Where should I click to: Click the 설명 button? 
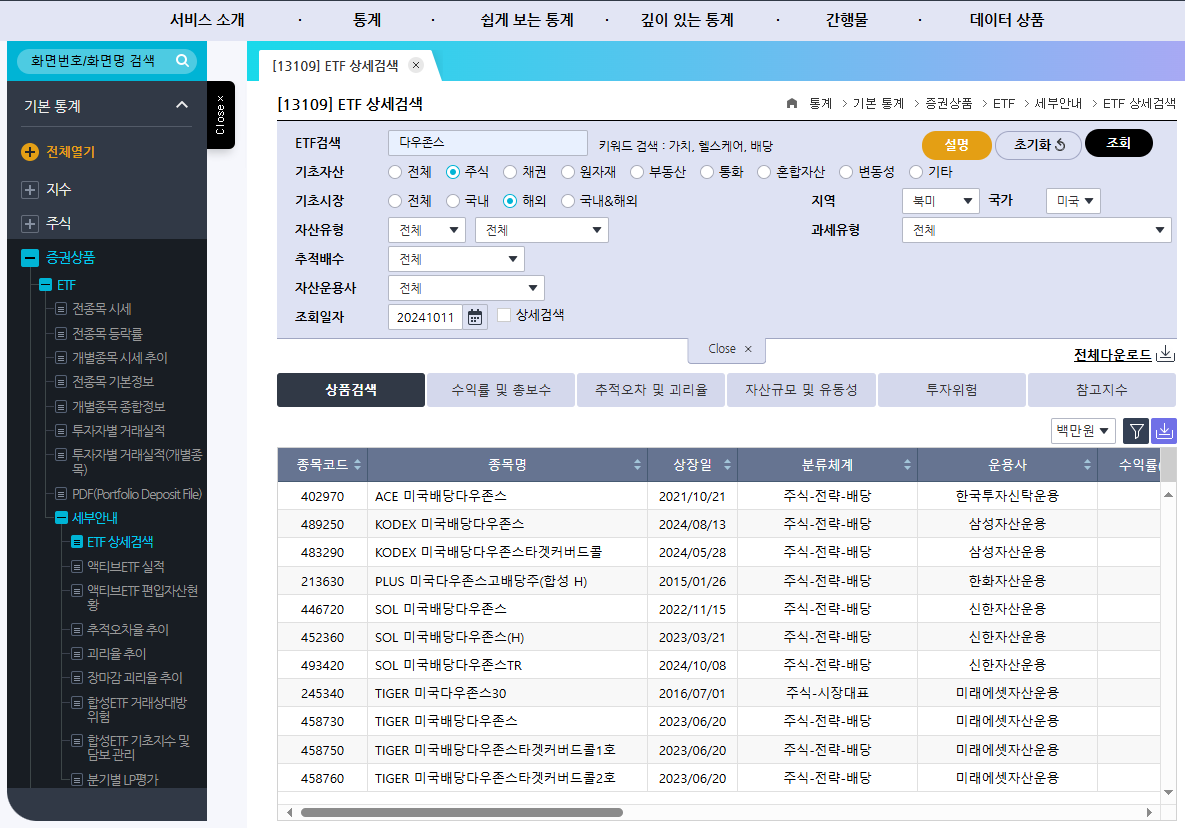tap(956, 145)
